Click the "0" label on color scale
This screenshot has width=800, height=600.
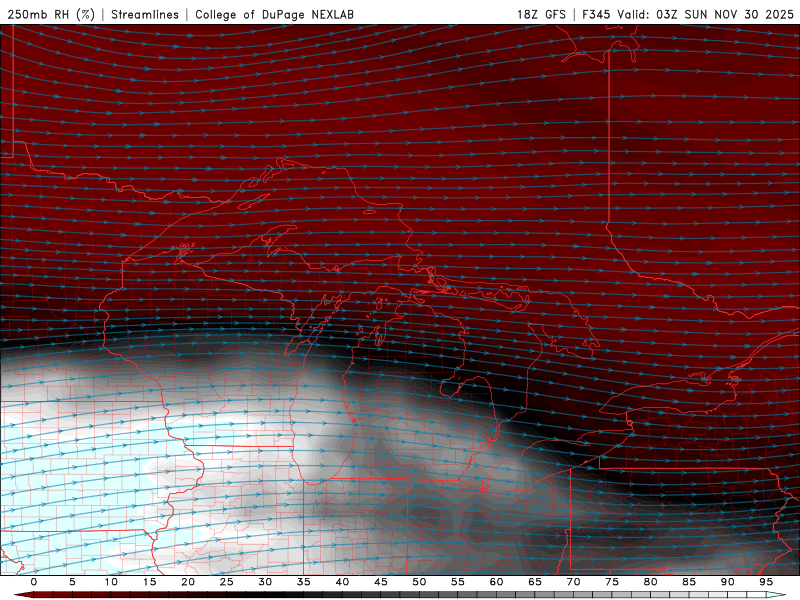(x=34, y=582)
